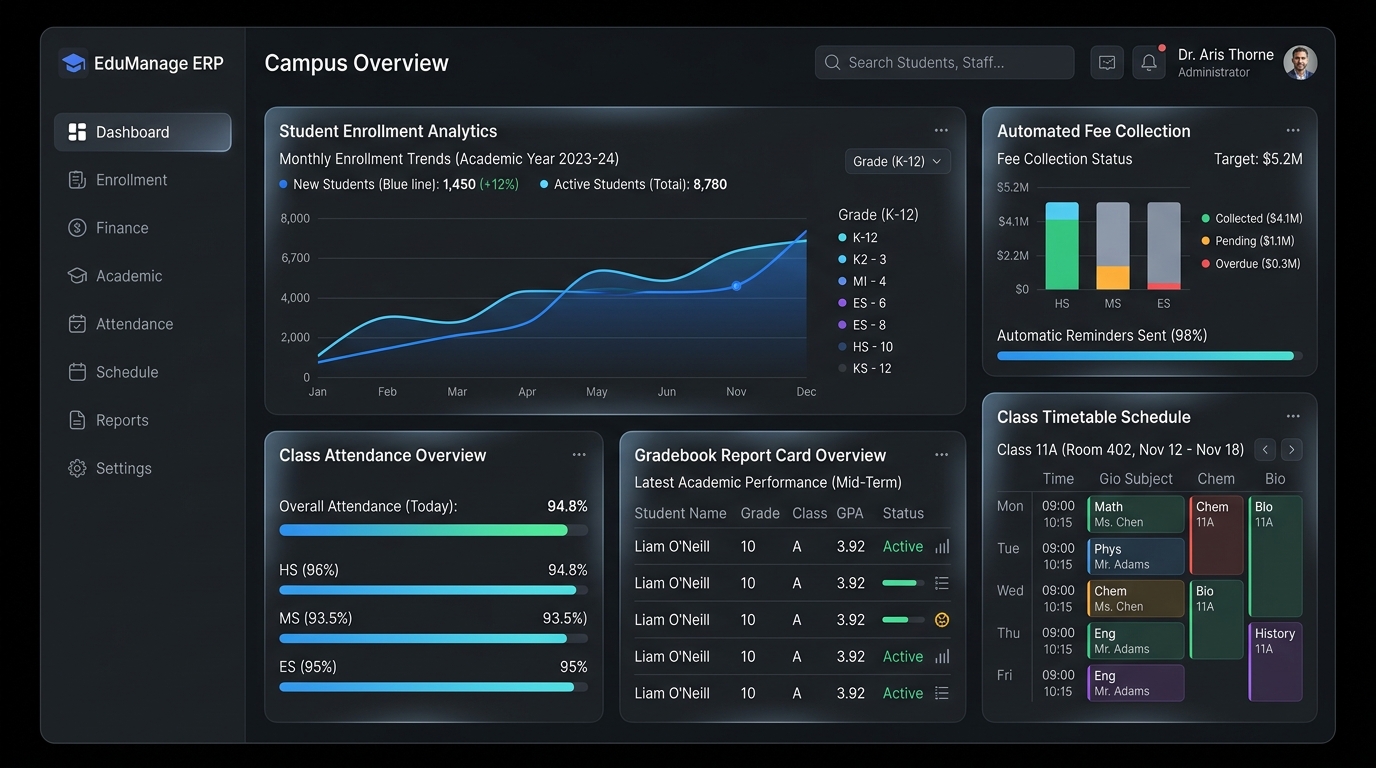
Task: Click the "Campus Overview" page title
Action: [x=357, y=63]
